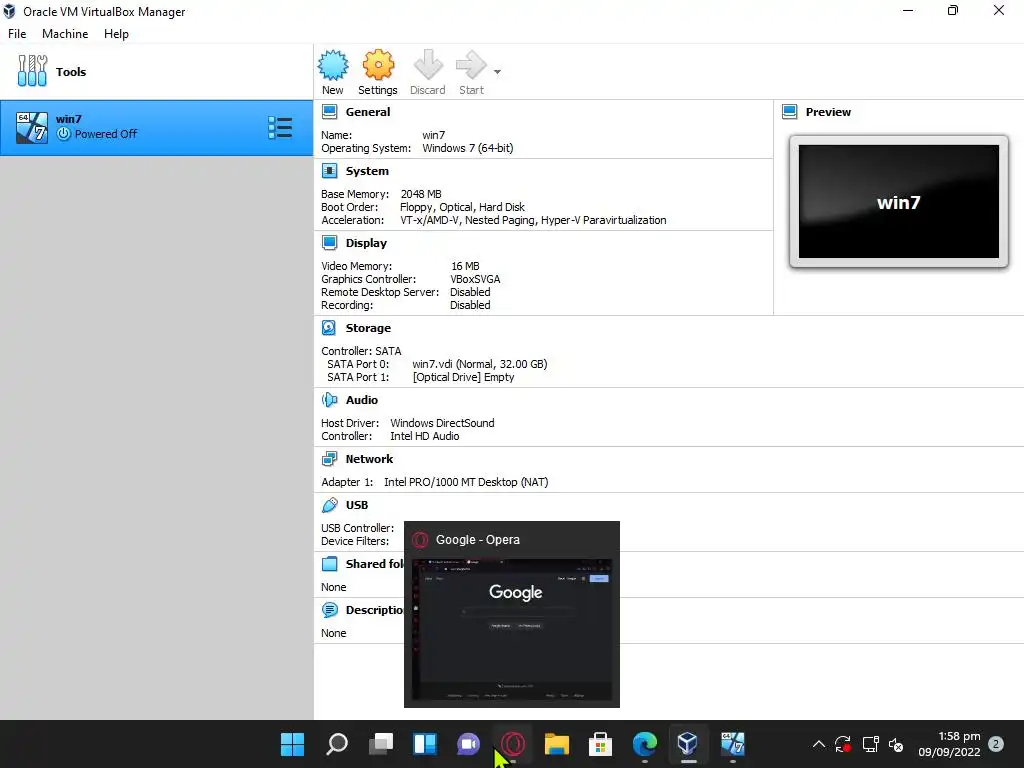Image resolution: width=1024 pixels, height=768 pixels.
Task: Click the Storage section disk icon
Action: click(330, 328)
